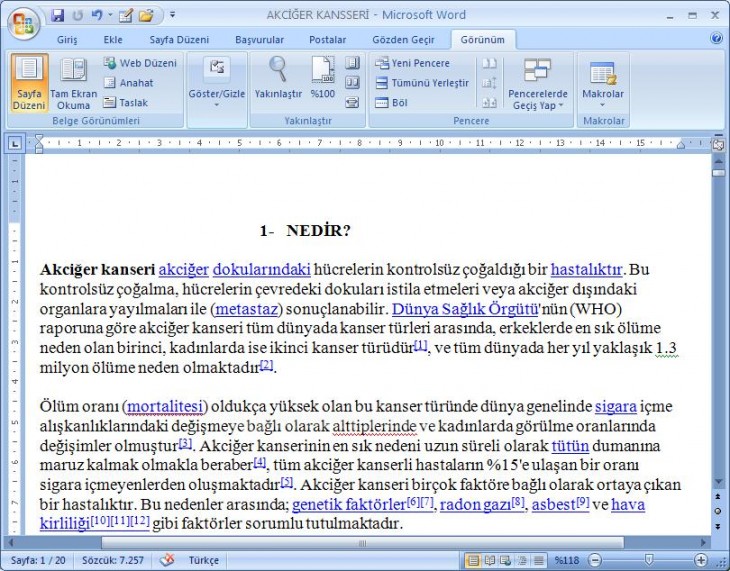Click the Redo icon in quick access toolbar
This screenshot has width=730, height=571.
(x=77, y=15)
